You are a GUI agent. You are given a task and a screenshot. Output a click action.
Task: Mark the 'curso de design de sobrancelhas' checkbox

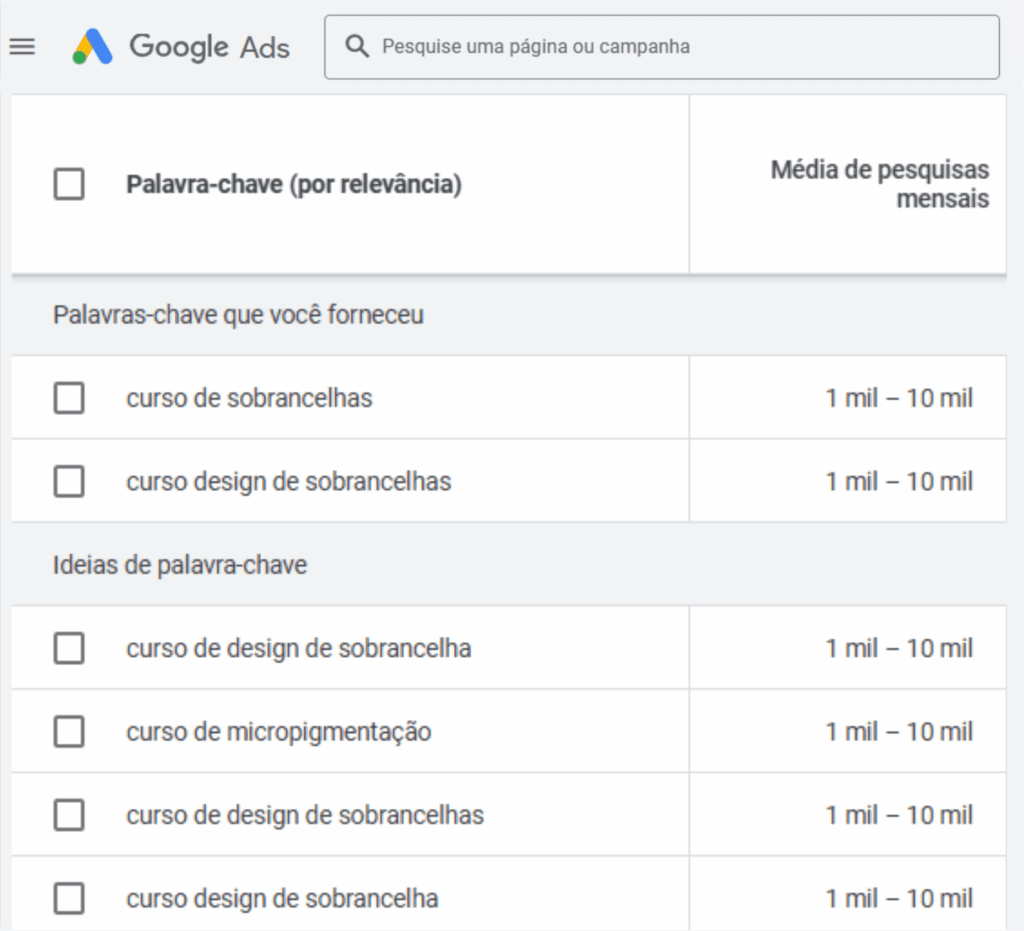(69, 815)
